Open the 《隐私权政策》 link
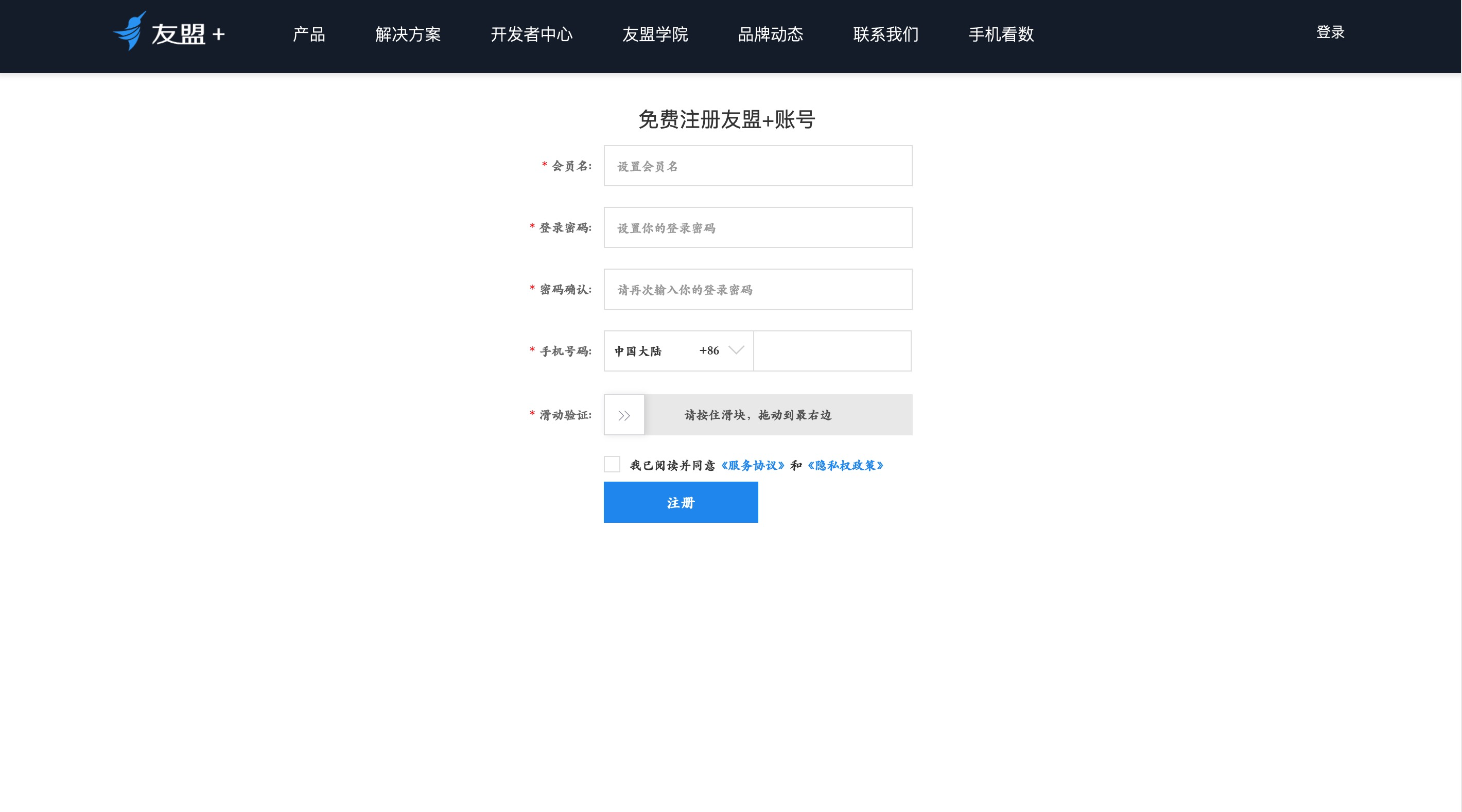This screenshot has height=812, width=1462. point(846,465)
